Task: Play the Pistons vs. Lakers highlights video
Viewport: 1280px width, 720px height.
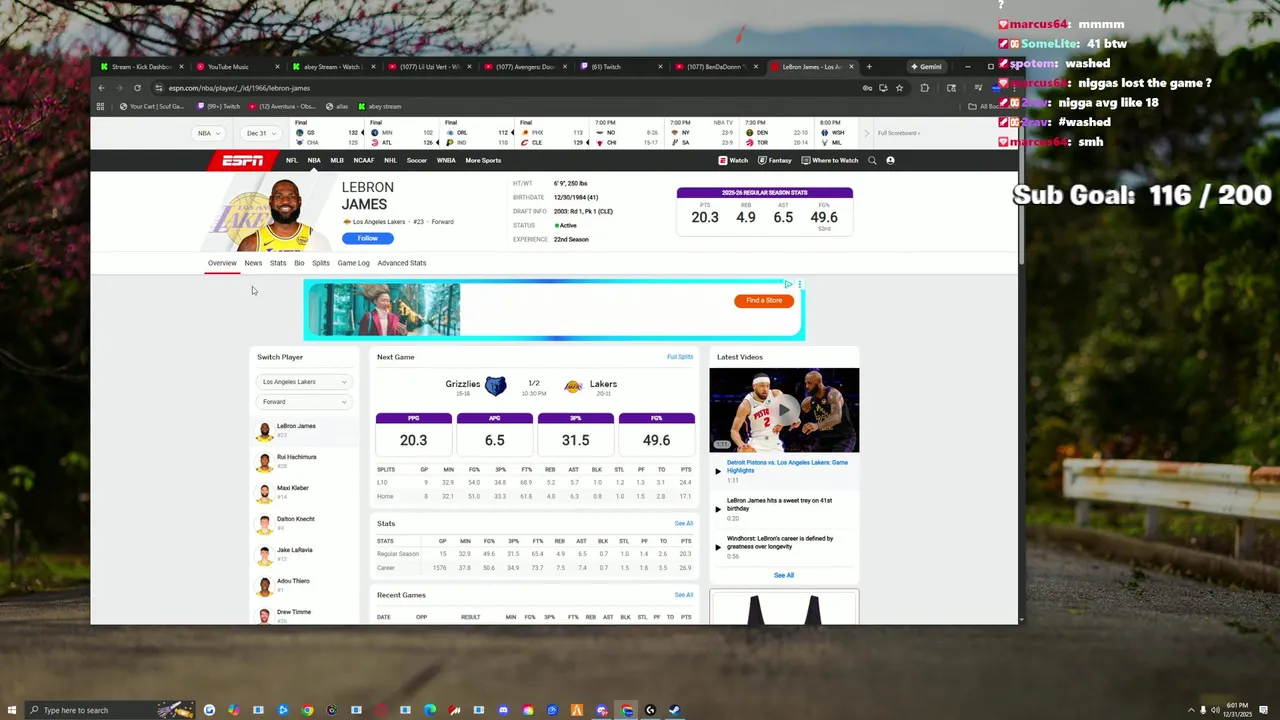Action: click(x=784, y=410)
